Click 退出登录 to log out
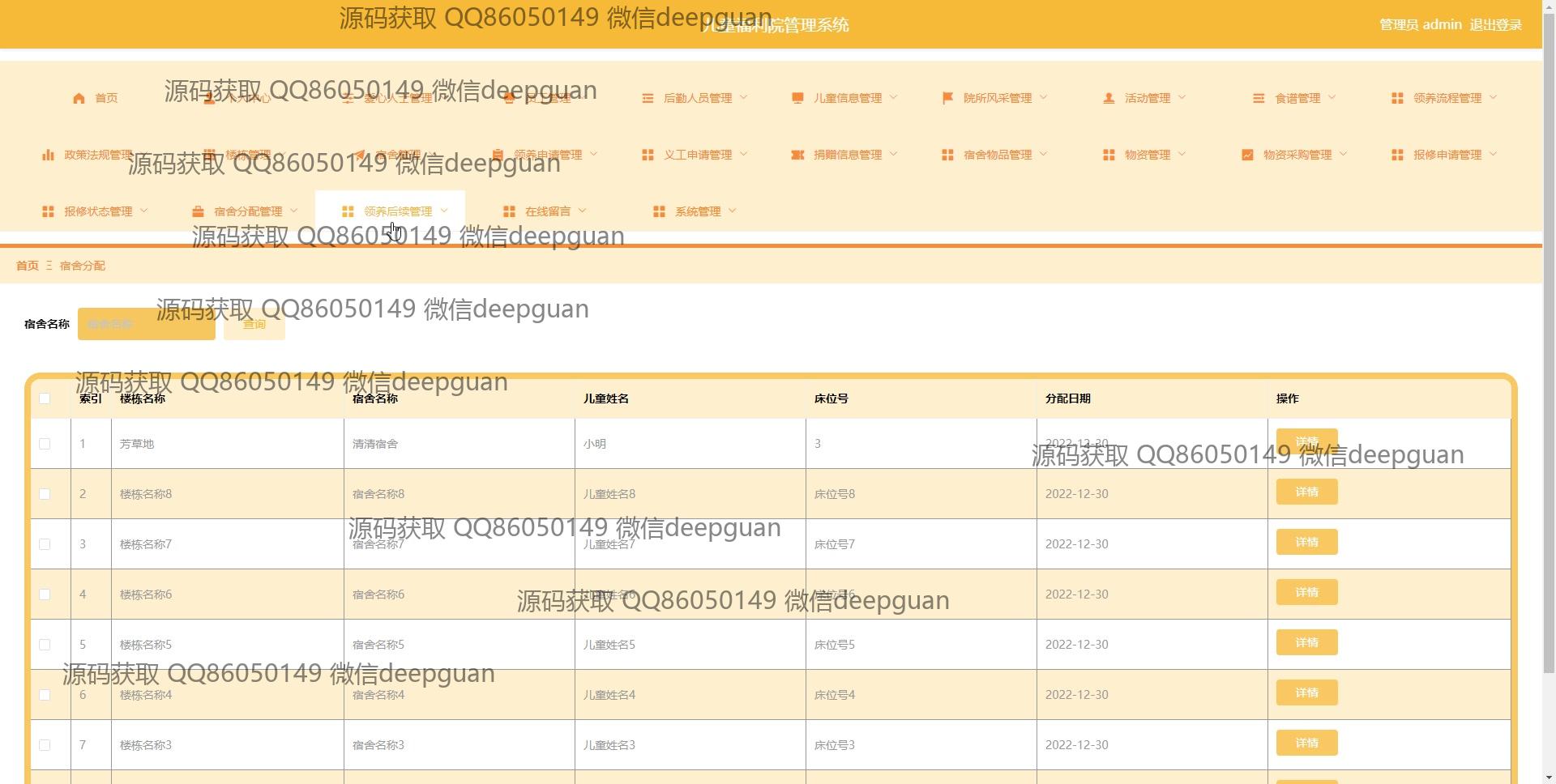Viewport: 1556px width, 784px height. coord(1495,25)
